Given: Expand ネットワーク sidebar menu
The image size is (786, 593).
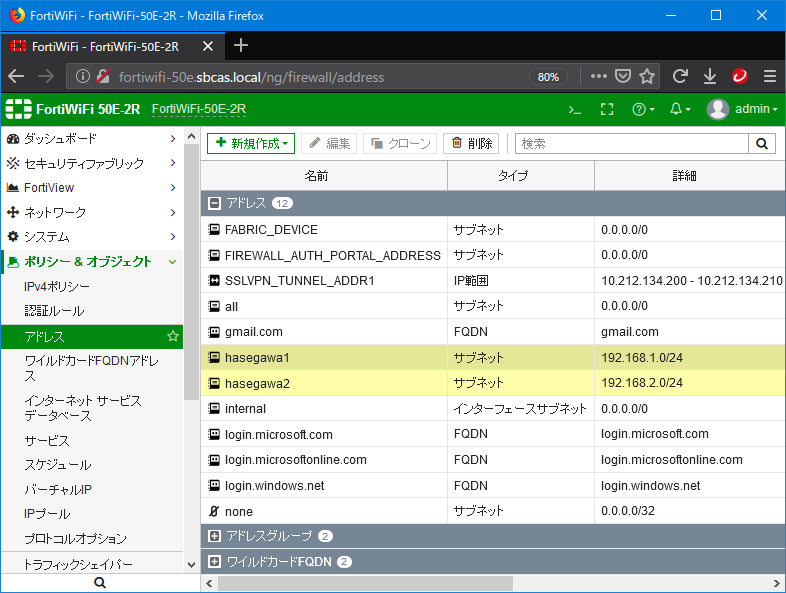Looking at the screenshot, I should point(92,212).
